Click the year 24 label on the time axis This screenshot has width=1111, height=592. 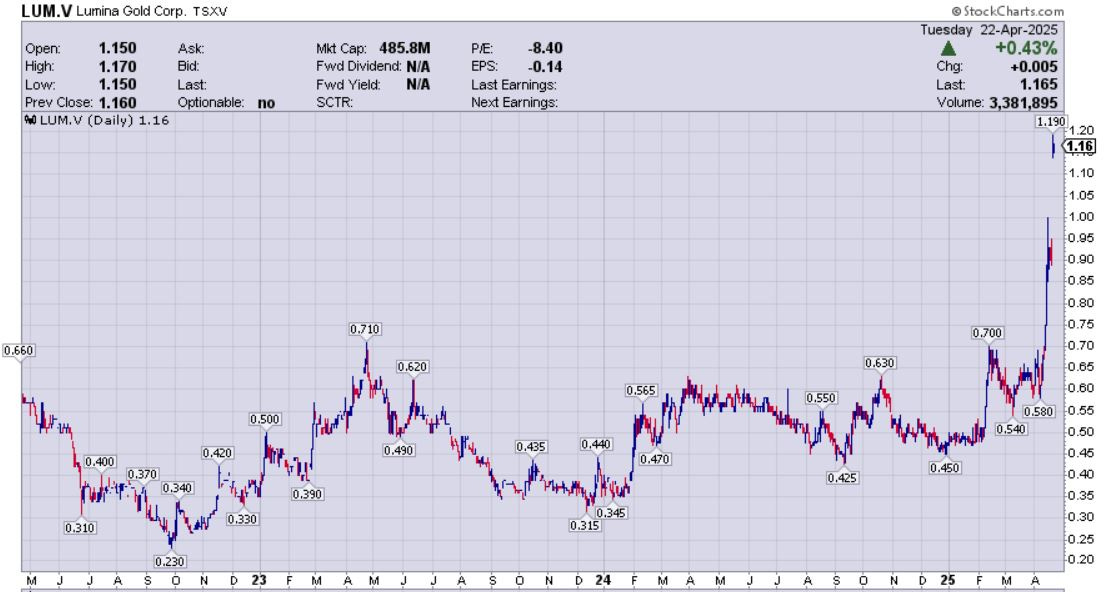603,580
